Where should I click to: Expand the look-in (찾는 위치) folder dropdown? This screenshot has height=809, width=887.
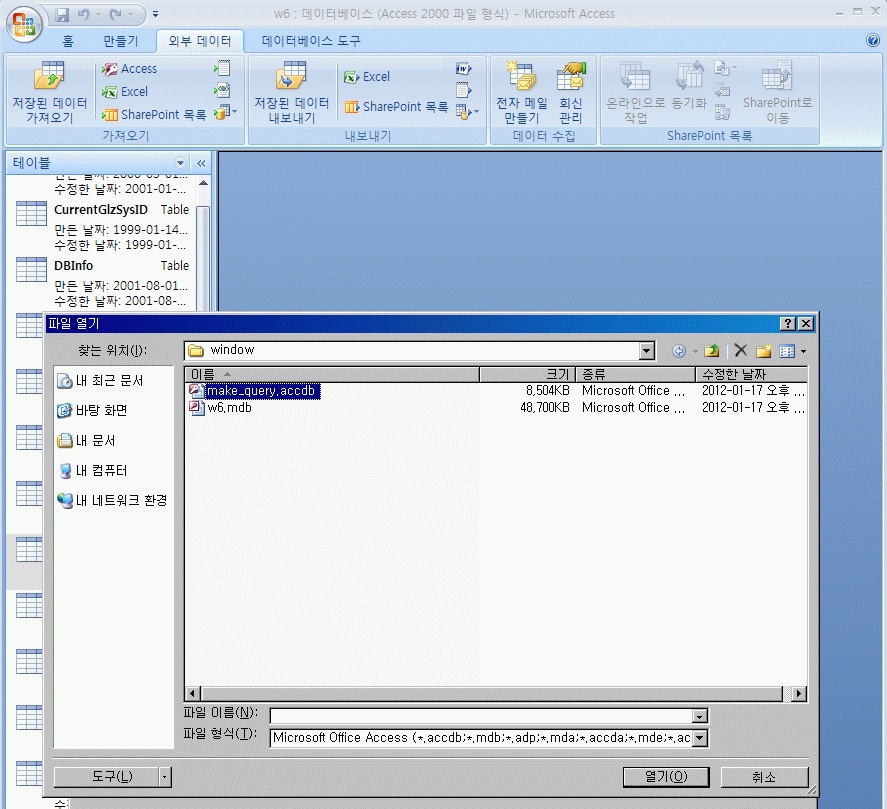point(646,351)
